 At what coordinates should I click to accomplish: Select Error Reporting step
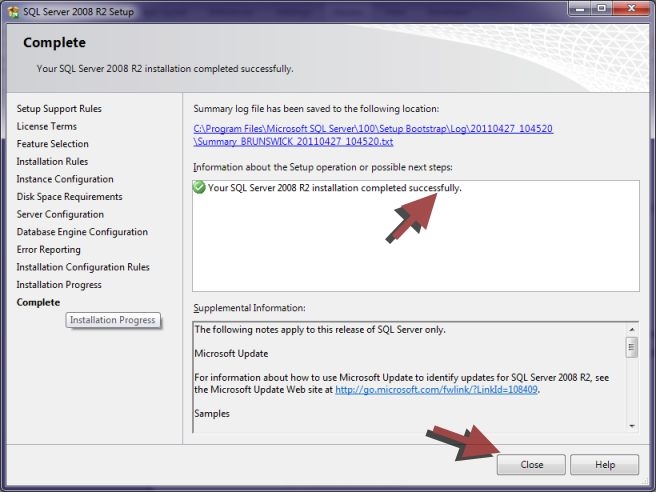[x=49, y=250]
